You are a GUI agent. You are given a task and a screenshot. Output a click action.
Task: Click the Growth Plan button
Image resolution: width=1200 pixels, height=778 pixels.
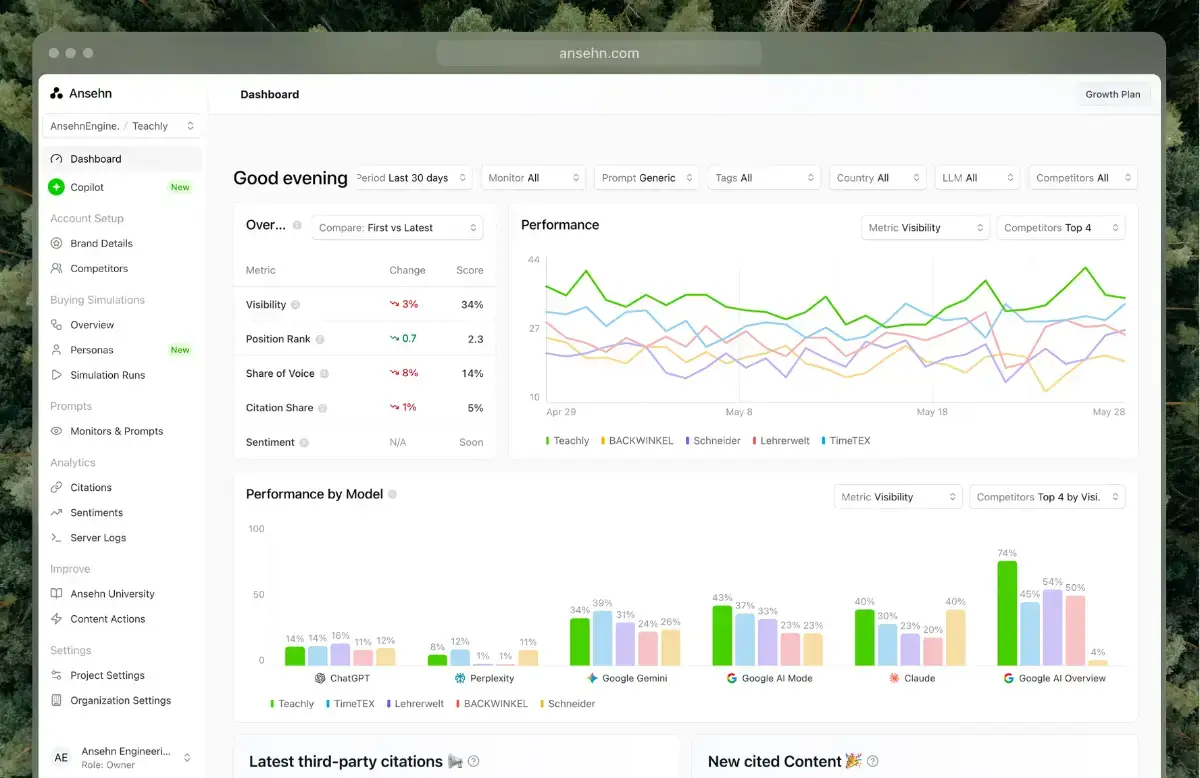(x=1113, y=95)
